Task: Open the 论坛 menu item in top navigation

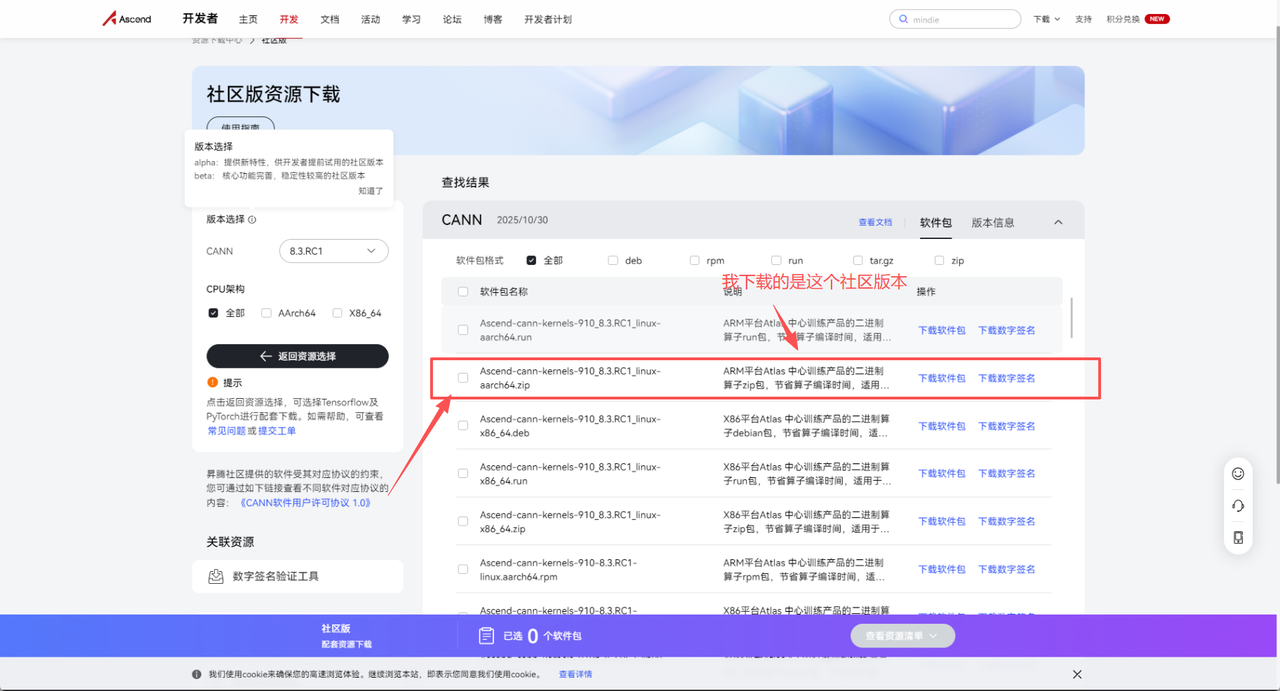Action: click(x=452, y=19)
